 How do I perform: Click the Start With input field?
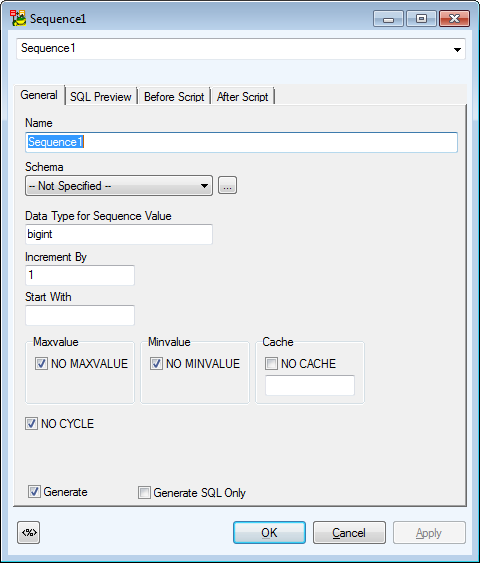[x=80, y=315]
